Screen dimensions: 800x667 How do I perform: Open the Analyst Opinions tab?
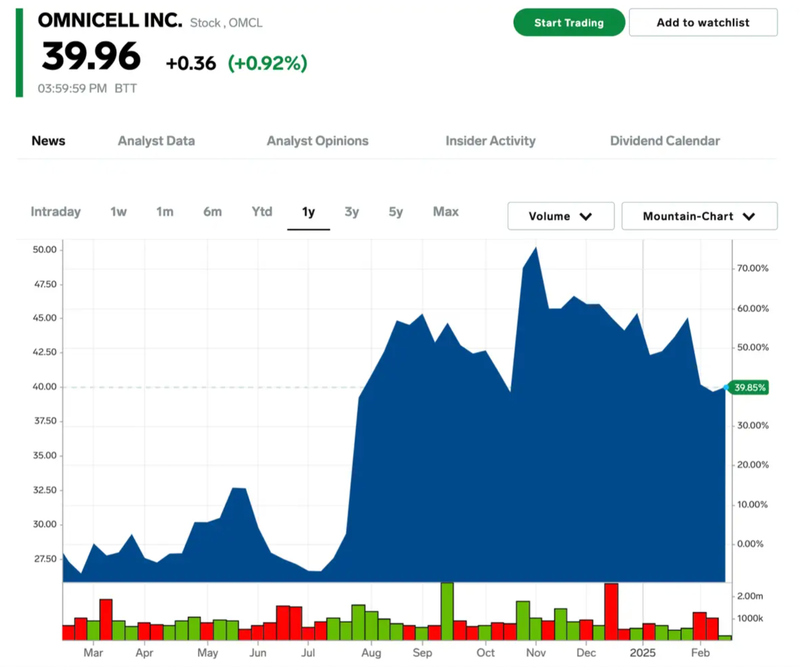(x=317, y=141)
